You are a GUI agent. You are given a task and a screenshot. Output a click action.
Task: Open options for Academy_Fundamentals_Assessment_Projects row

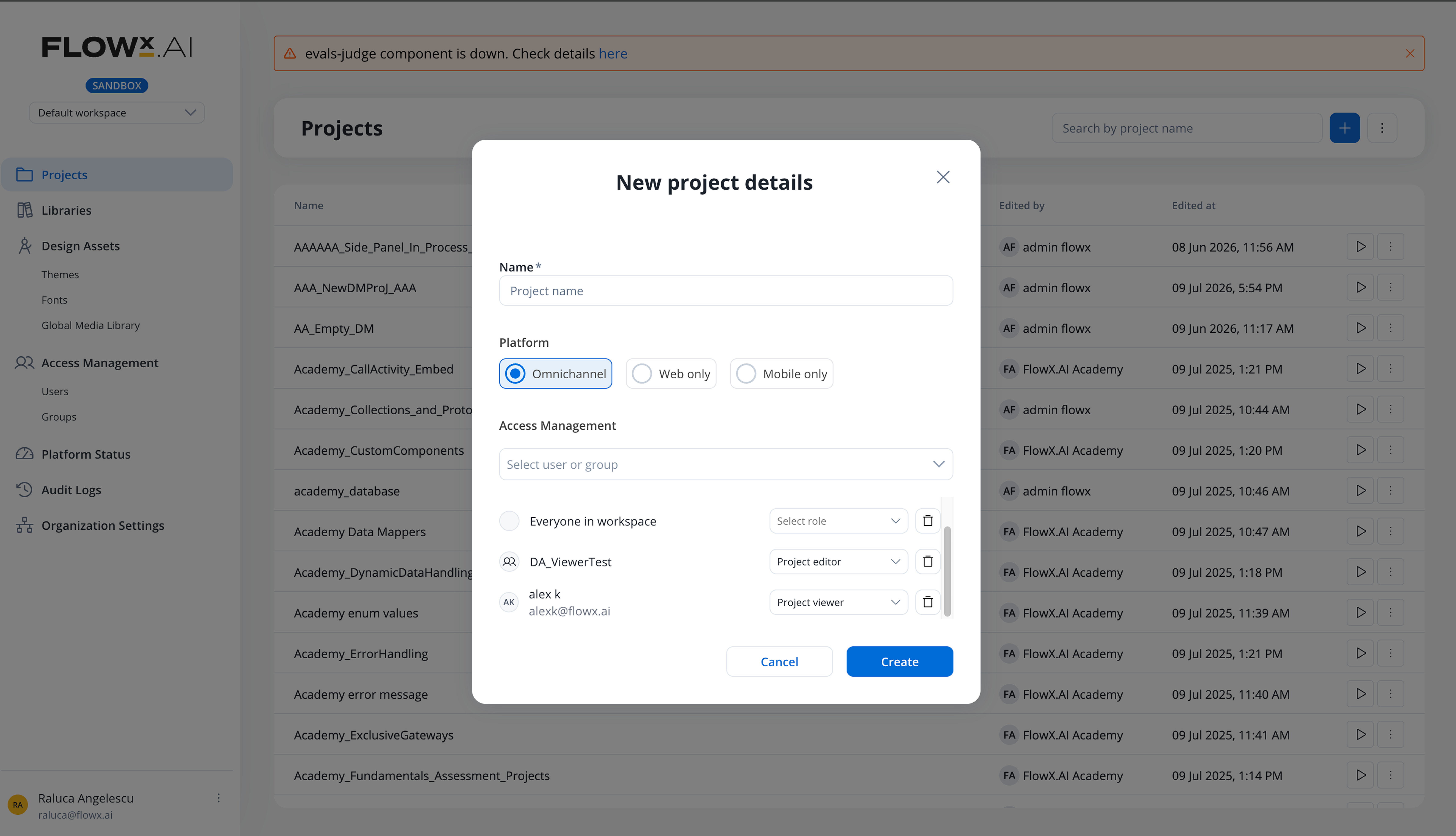(x=1391, y=775)
